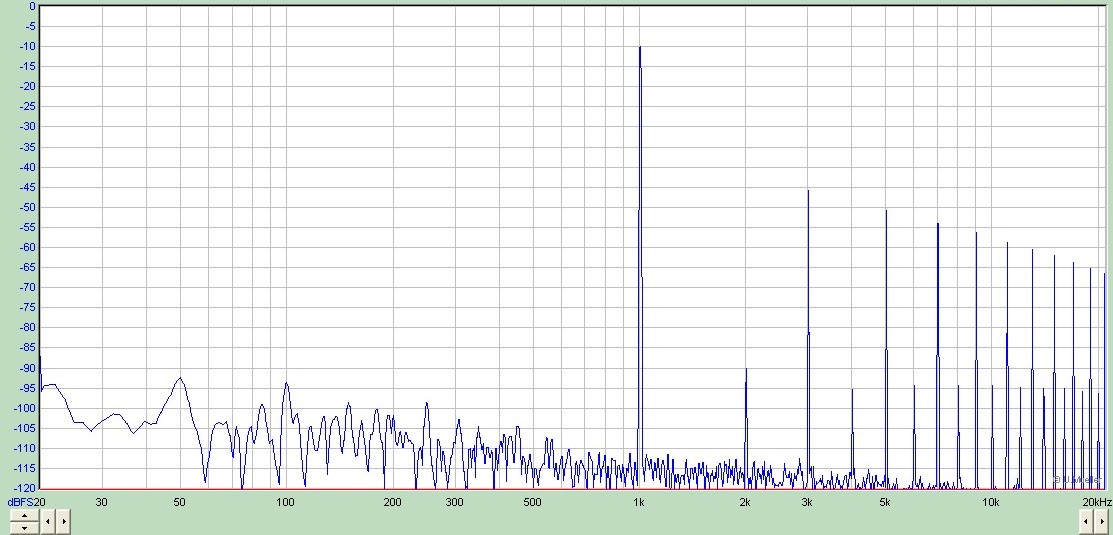Click the -75 level axis label
The image size is (1113, 535).
point(27,308)
